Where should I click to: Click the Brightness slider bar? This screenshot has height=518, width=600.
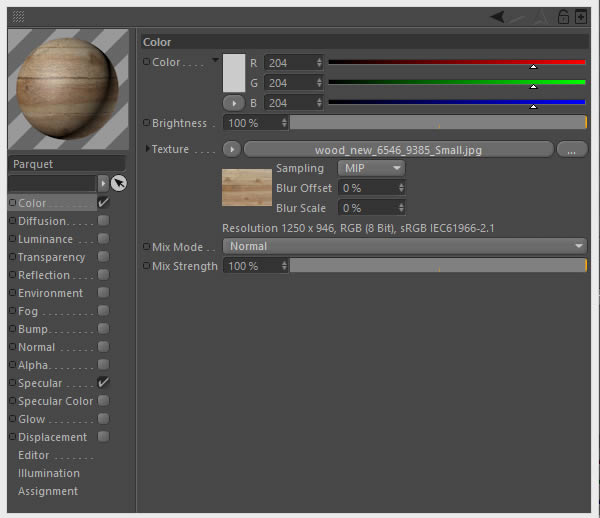(x=438, y=123)
